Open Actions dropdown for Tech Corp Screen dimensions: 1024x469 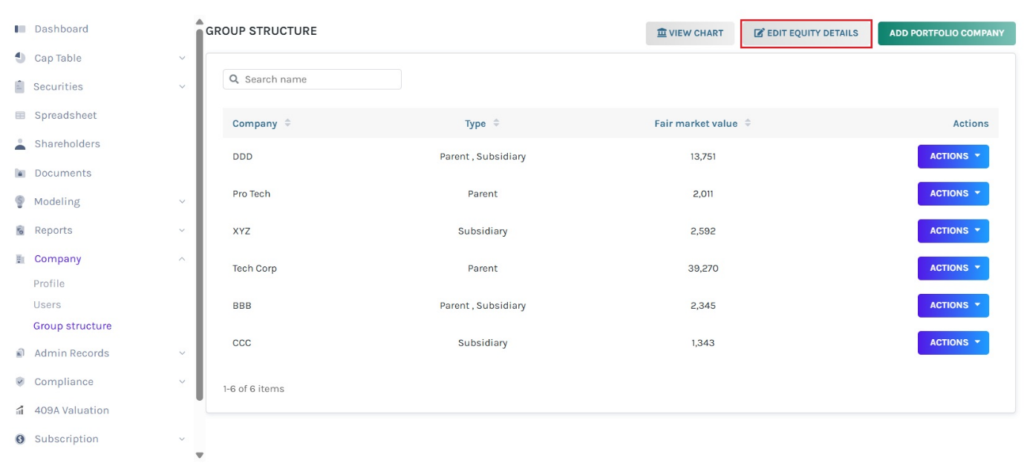[x=953, y=268]
